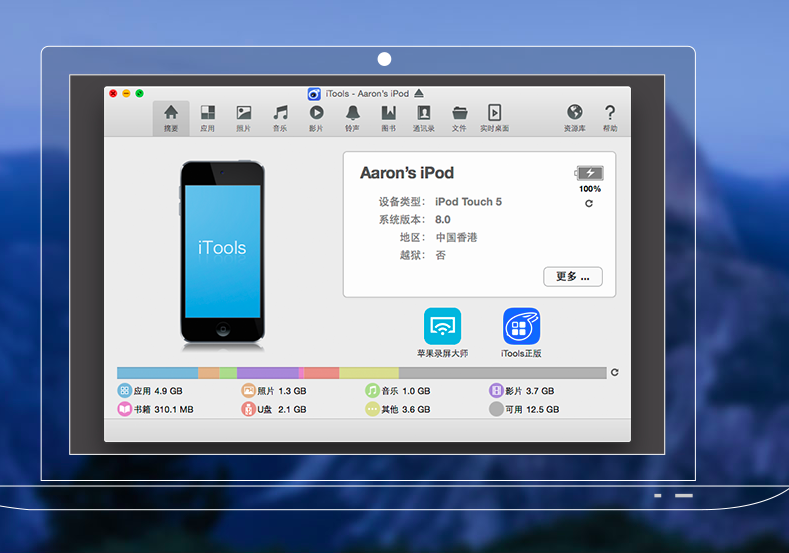The image size is (789, 553).
Task: Click the blue 应用 segment of storage bar
Action: point(157,373)
